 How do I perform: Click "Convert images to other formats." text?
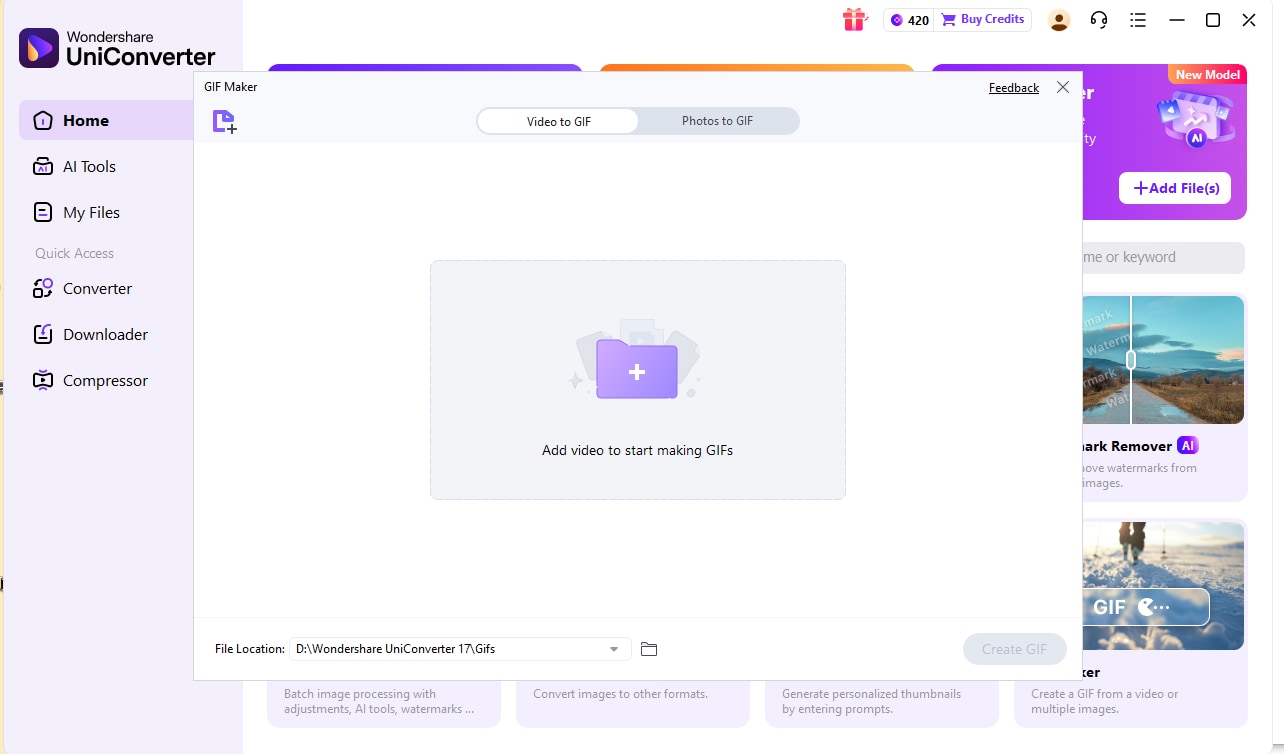pos(621,694)
